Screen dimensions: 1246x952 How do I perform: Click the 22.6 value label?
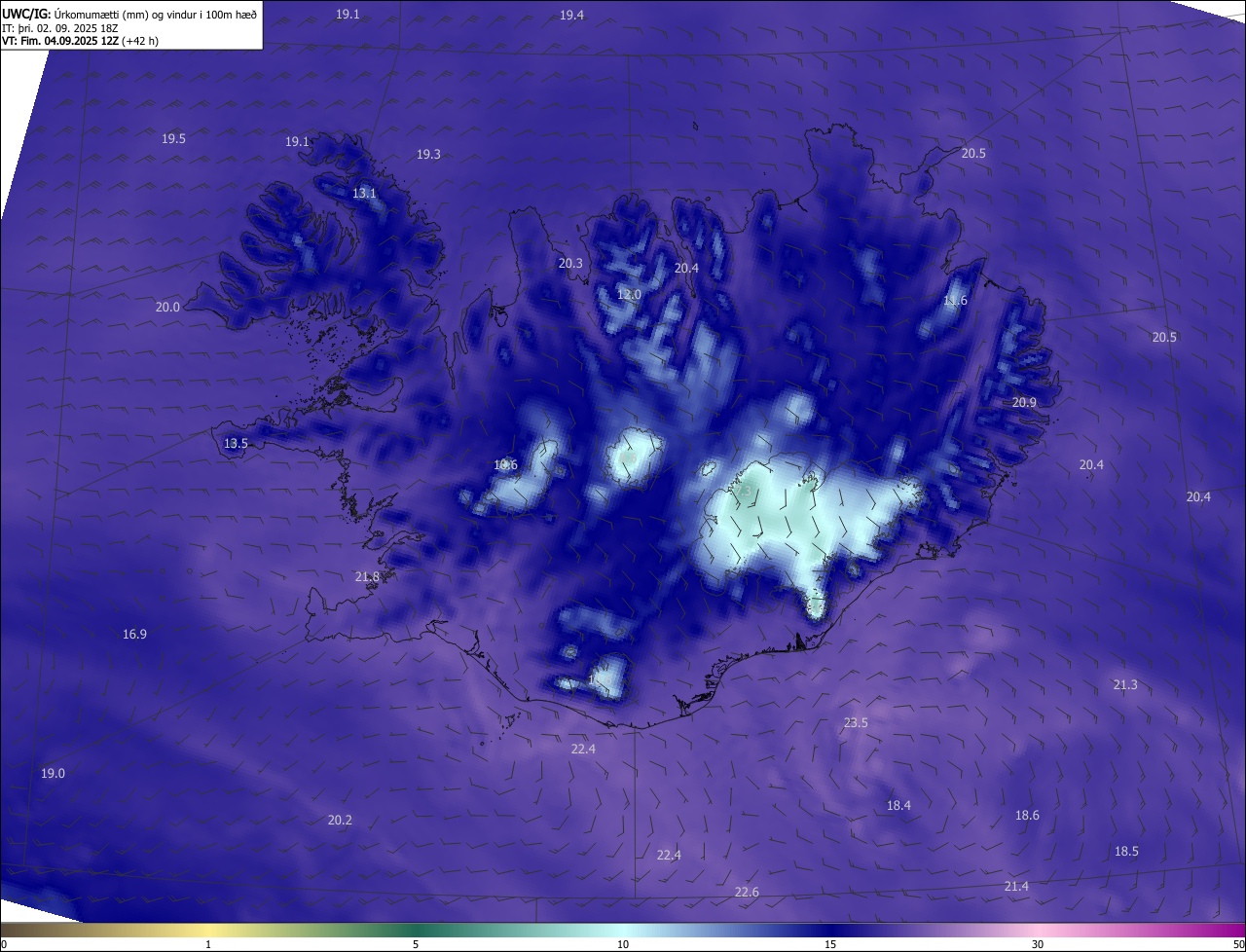click(747, 894)
